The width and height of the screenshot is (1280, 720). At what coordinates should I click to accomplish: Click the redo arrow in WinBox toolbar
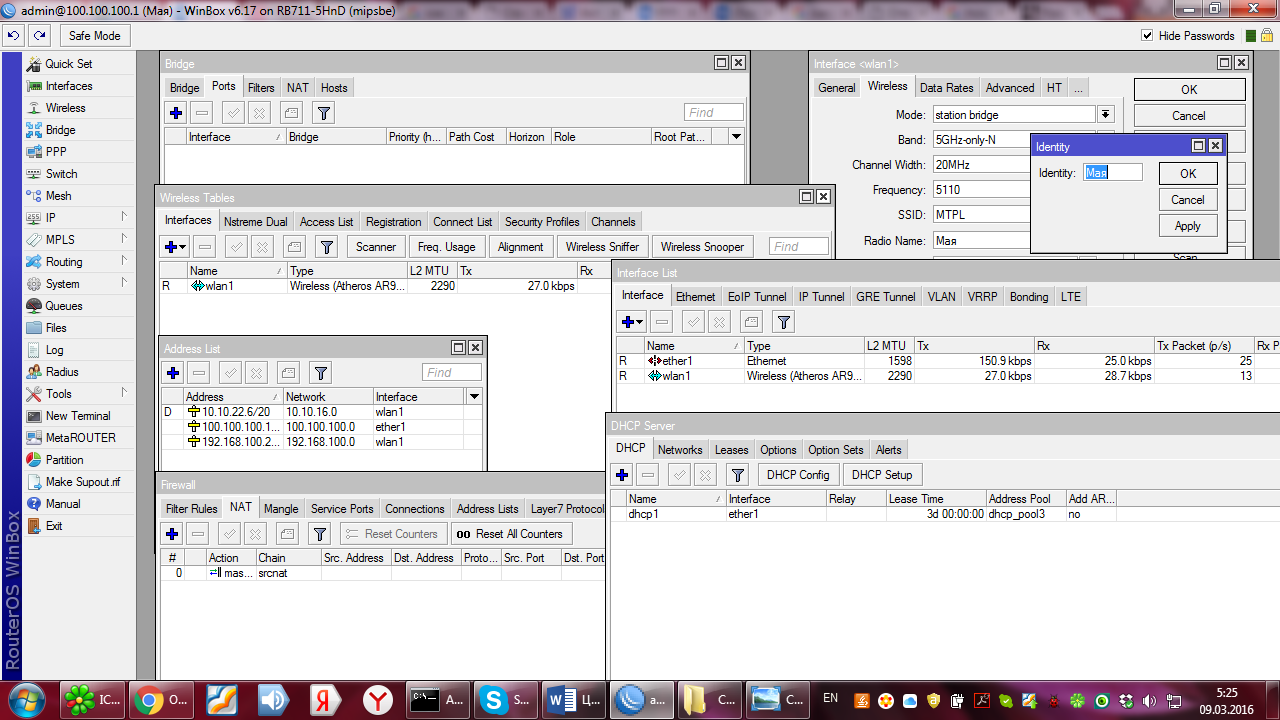[39, 36]
